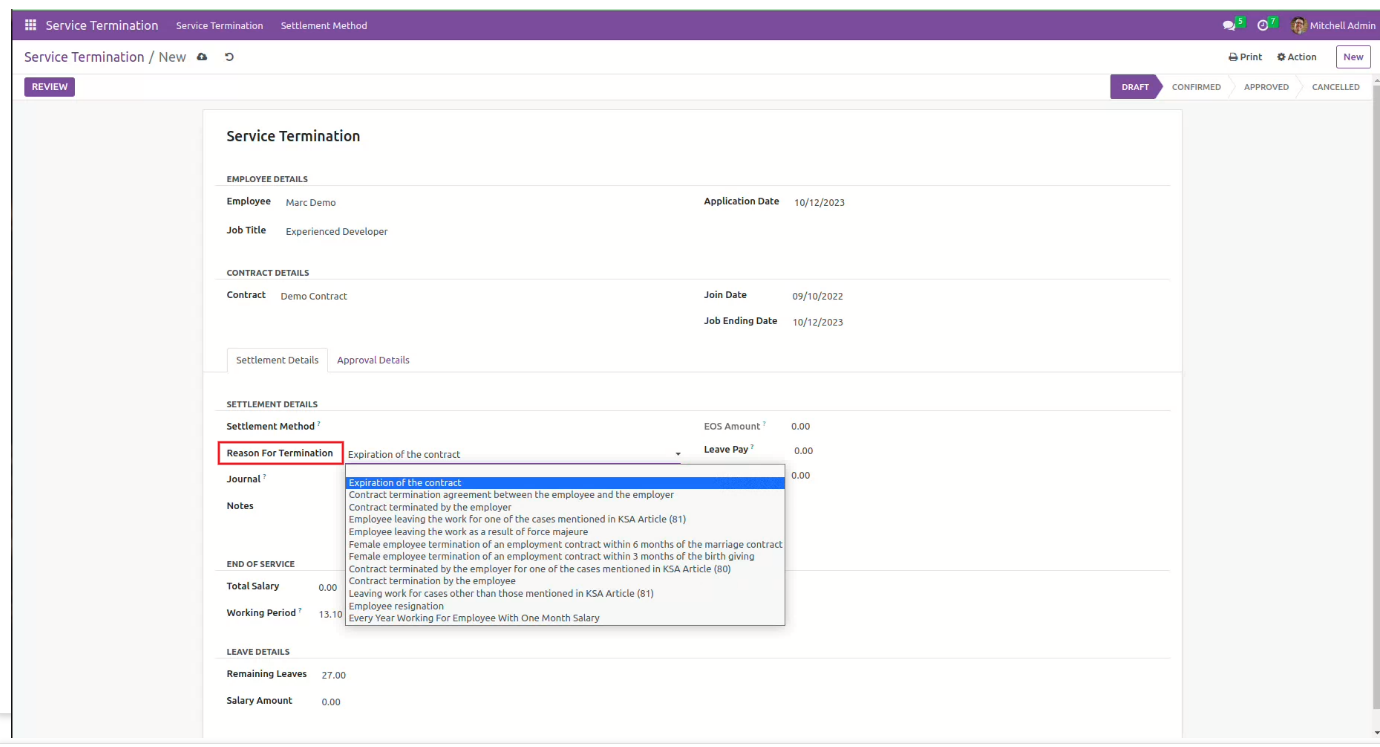Choose 'Employee leaving the work… KSA Article (81)' option
This screenshot has height=747, width=1380.
tap(565, 519)
